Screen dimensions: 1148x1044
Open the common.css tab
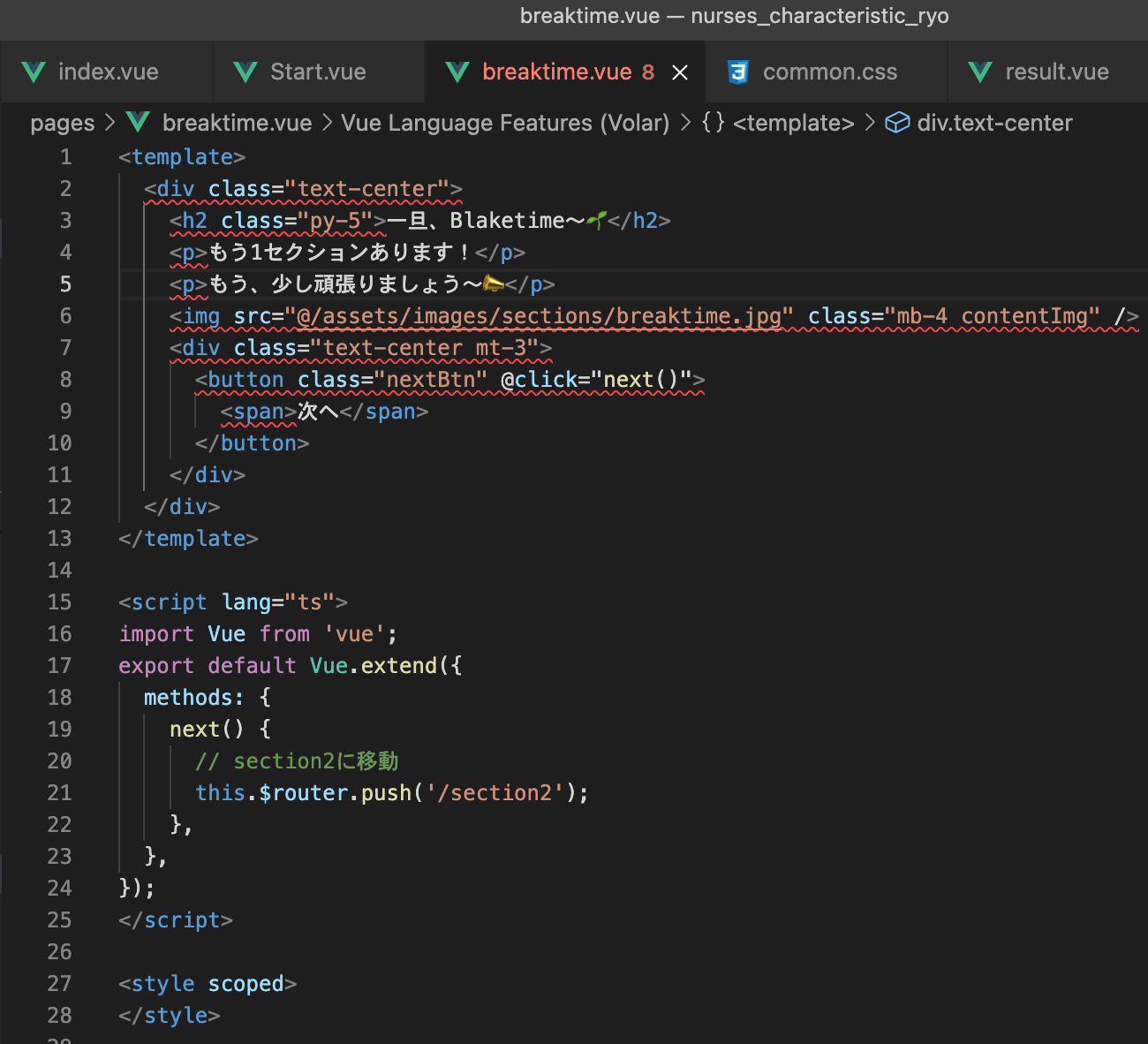[x=829, y=72]
